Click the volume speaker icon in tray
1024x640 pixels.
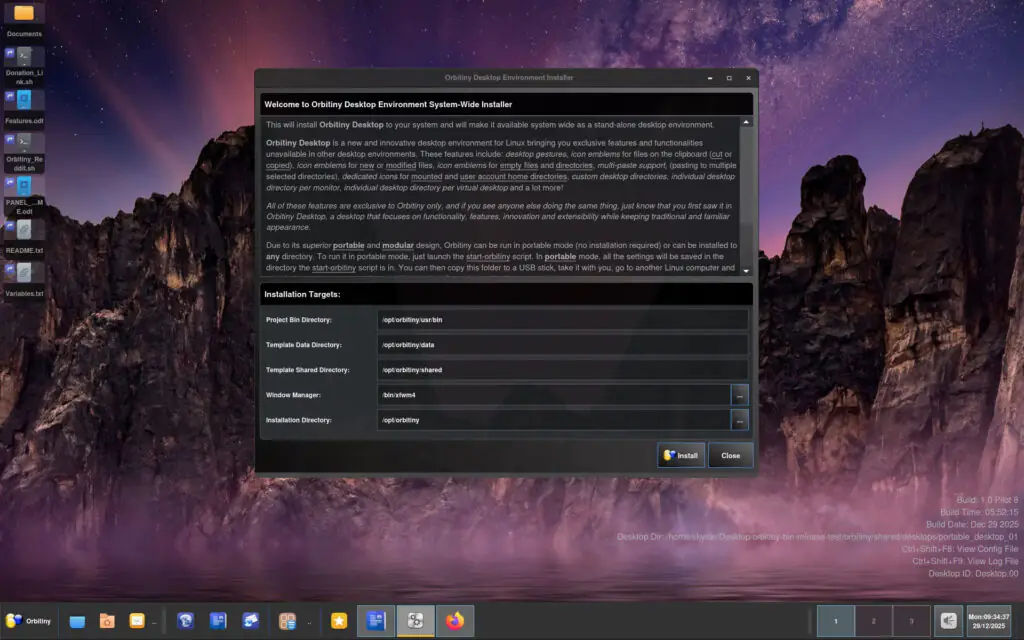[x=948, y=621]
